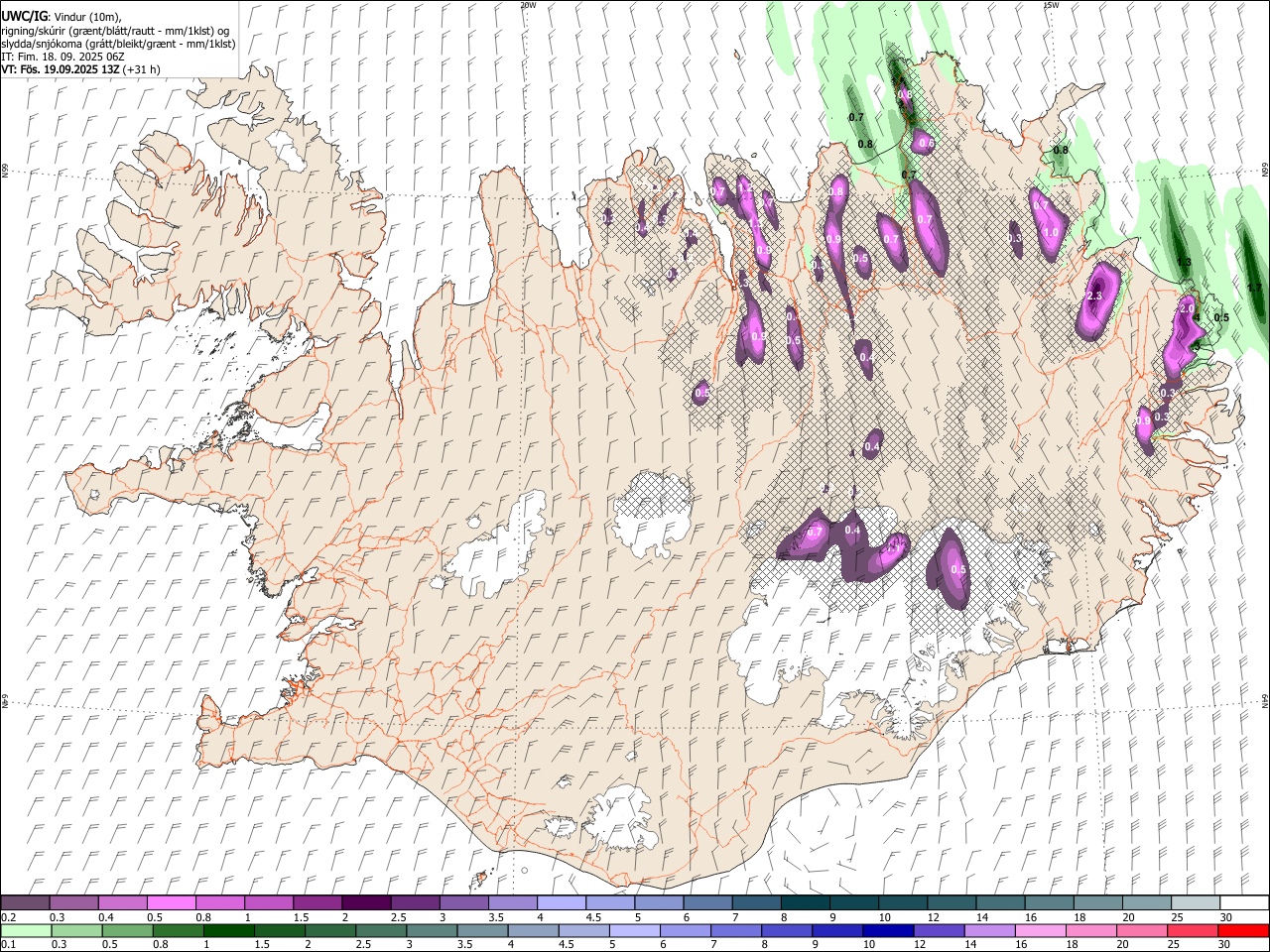Pick upper-row swatch between 12 and 14
This screenshot has width=1270, height=952.
tap(952, 902)
